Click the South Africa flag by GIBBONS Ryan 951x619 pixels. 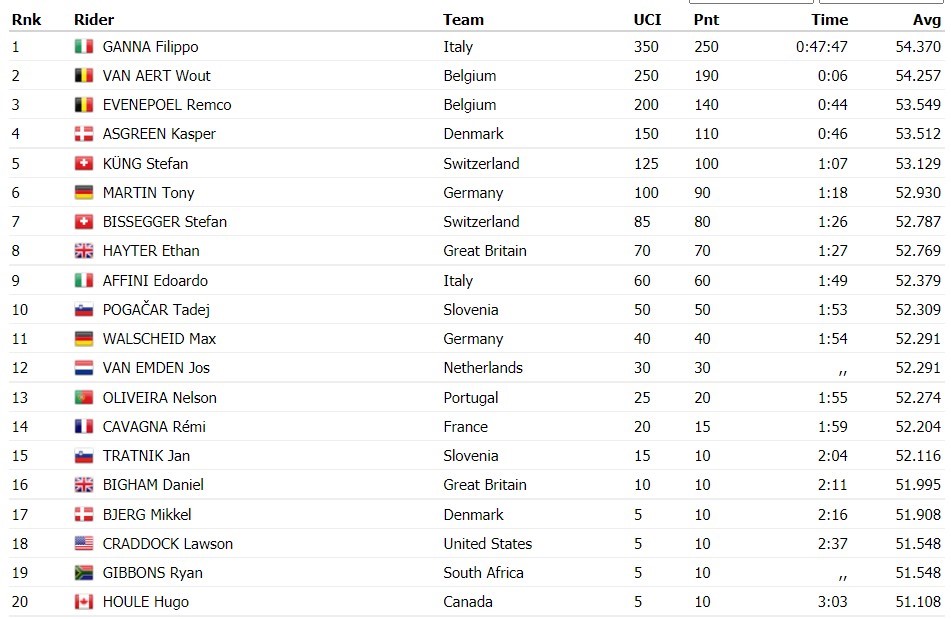(84, 573)
